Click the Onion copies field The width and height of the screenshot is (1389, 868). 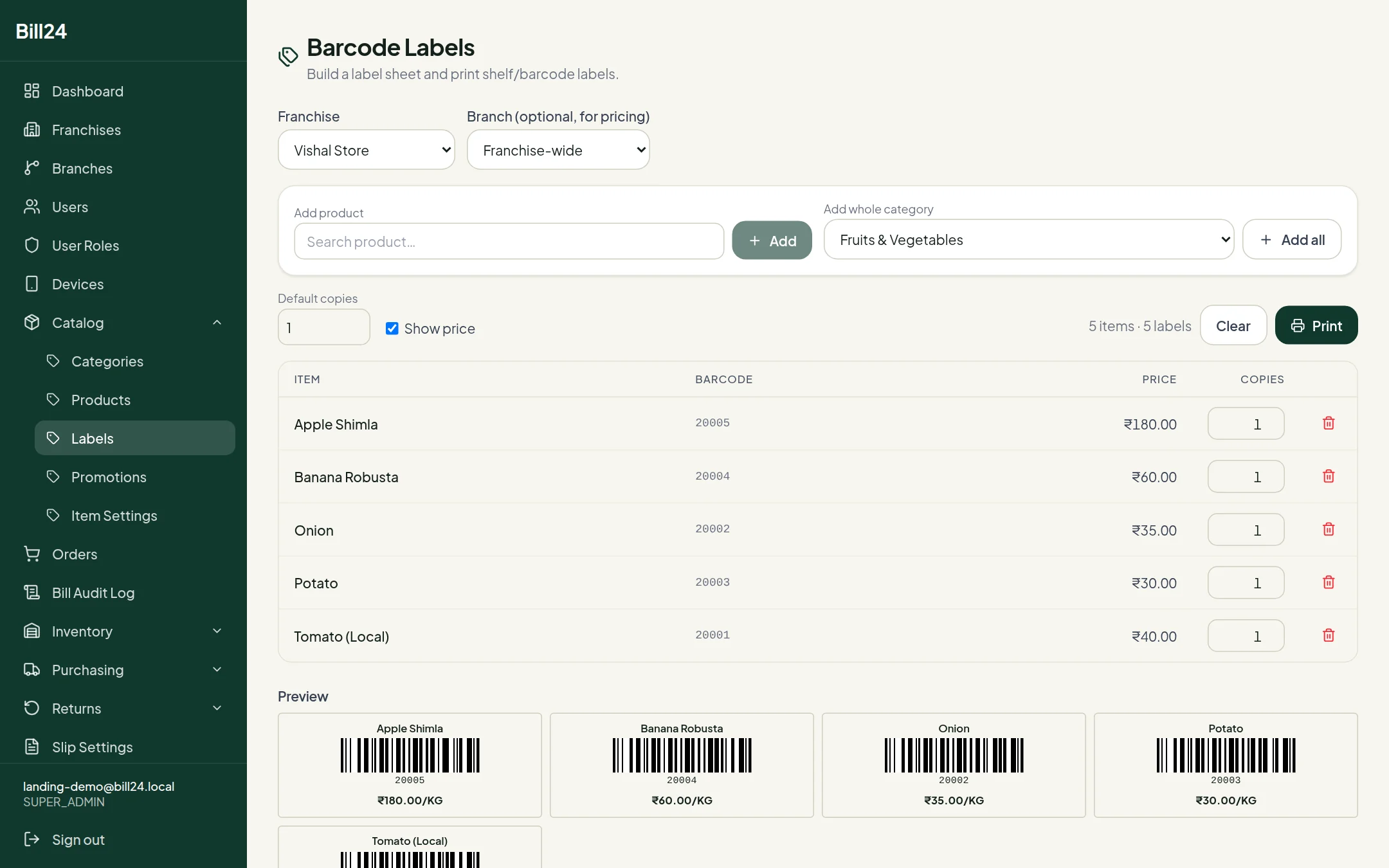coord(1246,530)
